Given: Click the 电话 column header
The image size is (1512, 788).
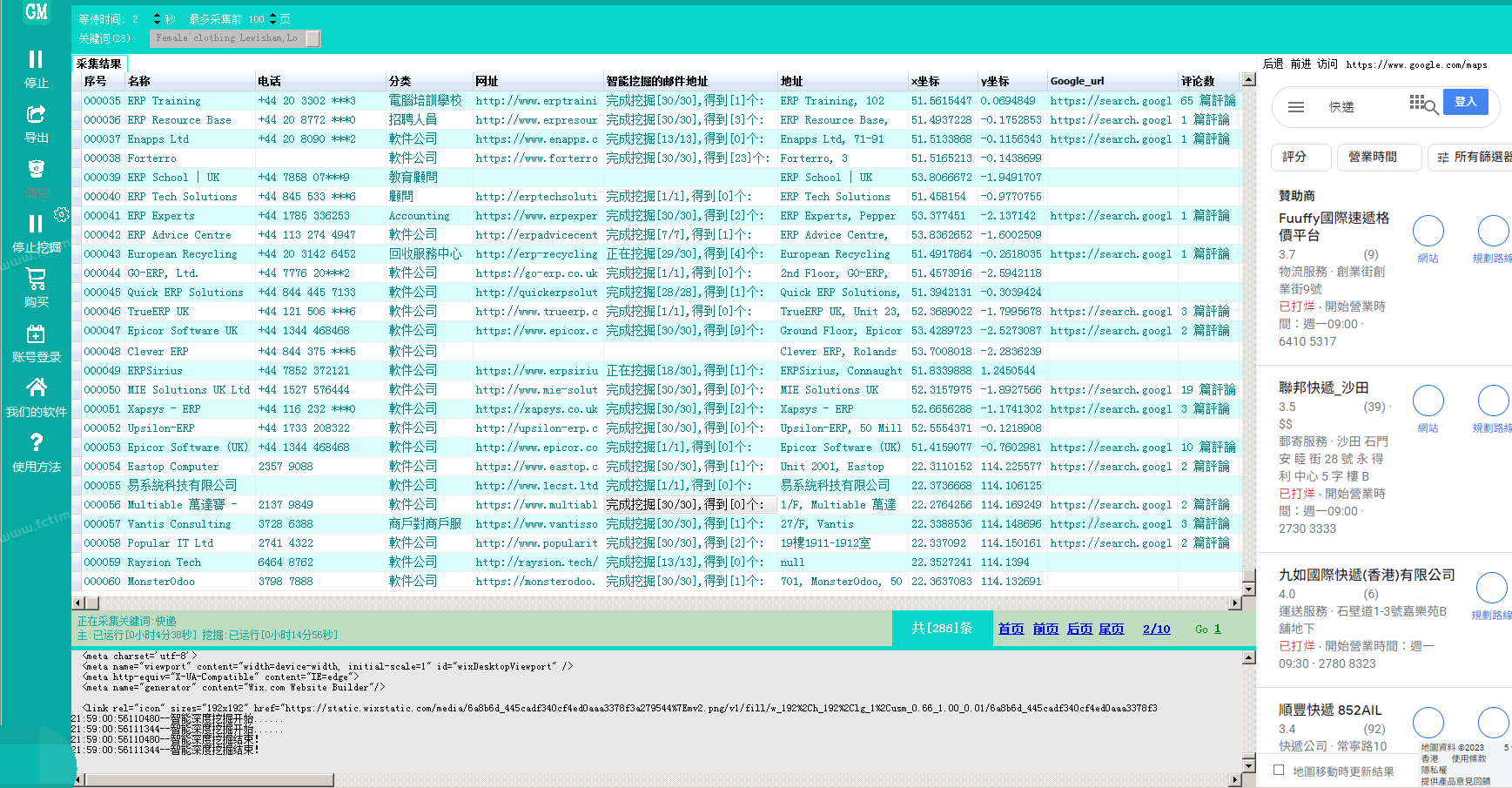Looking at the screenshot, I should pos(320,81).
